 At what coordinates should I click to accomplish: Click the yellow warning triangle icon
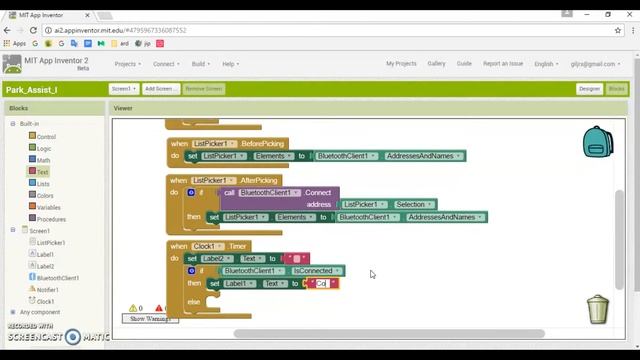133,308
